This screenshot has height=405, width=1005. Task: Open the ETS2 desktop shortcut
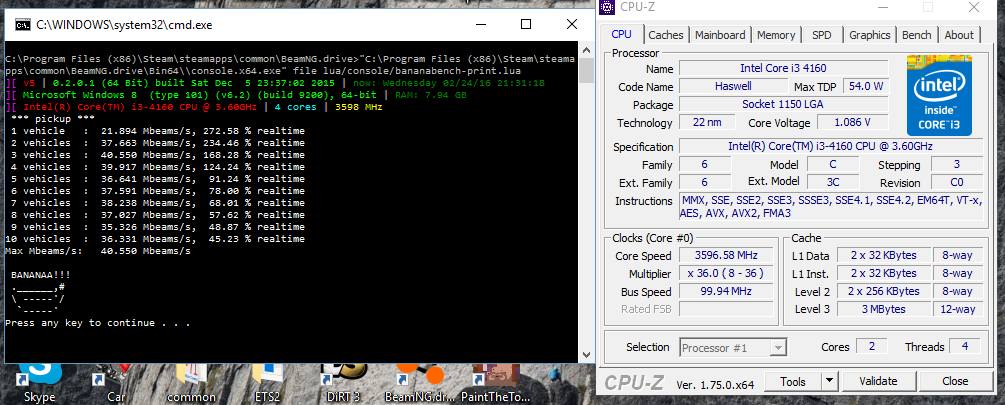pyautogui.click(x=267, y=384)
